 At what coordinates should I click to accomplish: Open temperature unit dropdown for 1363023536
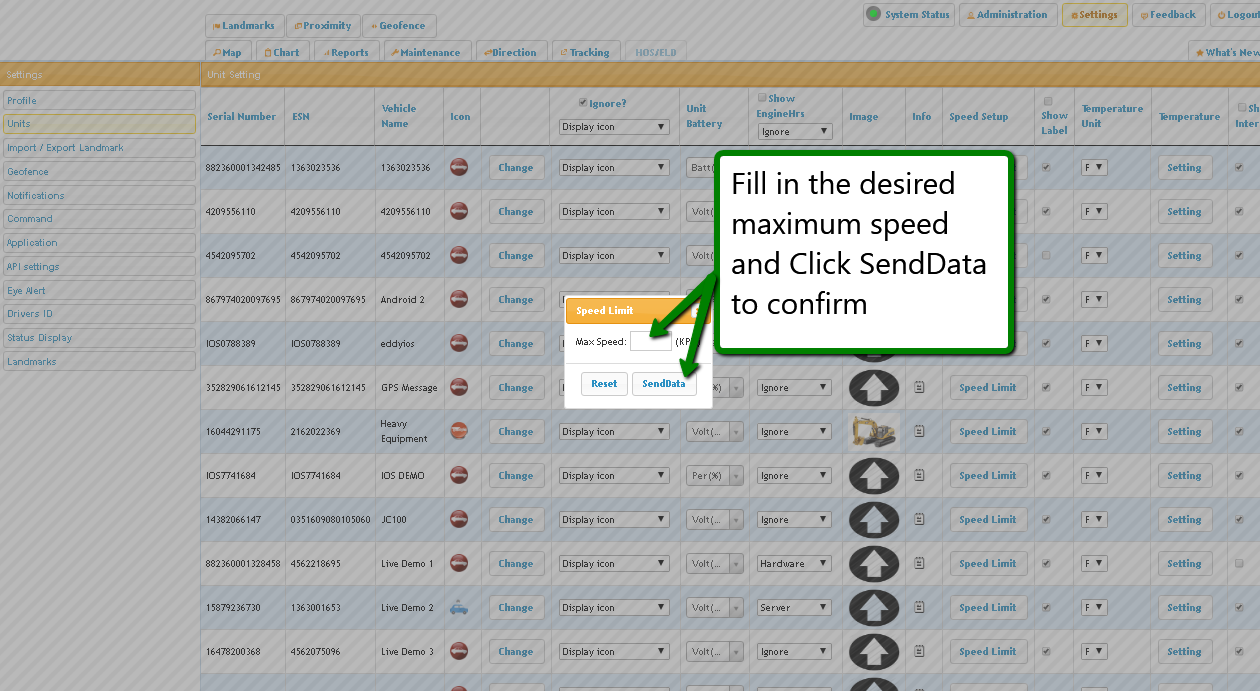(1094, 168)
